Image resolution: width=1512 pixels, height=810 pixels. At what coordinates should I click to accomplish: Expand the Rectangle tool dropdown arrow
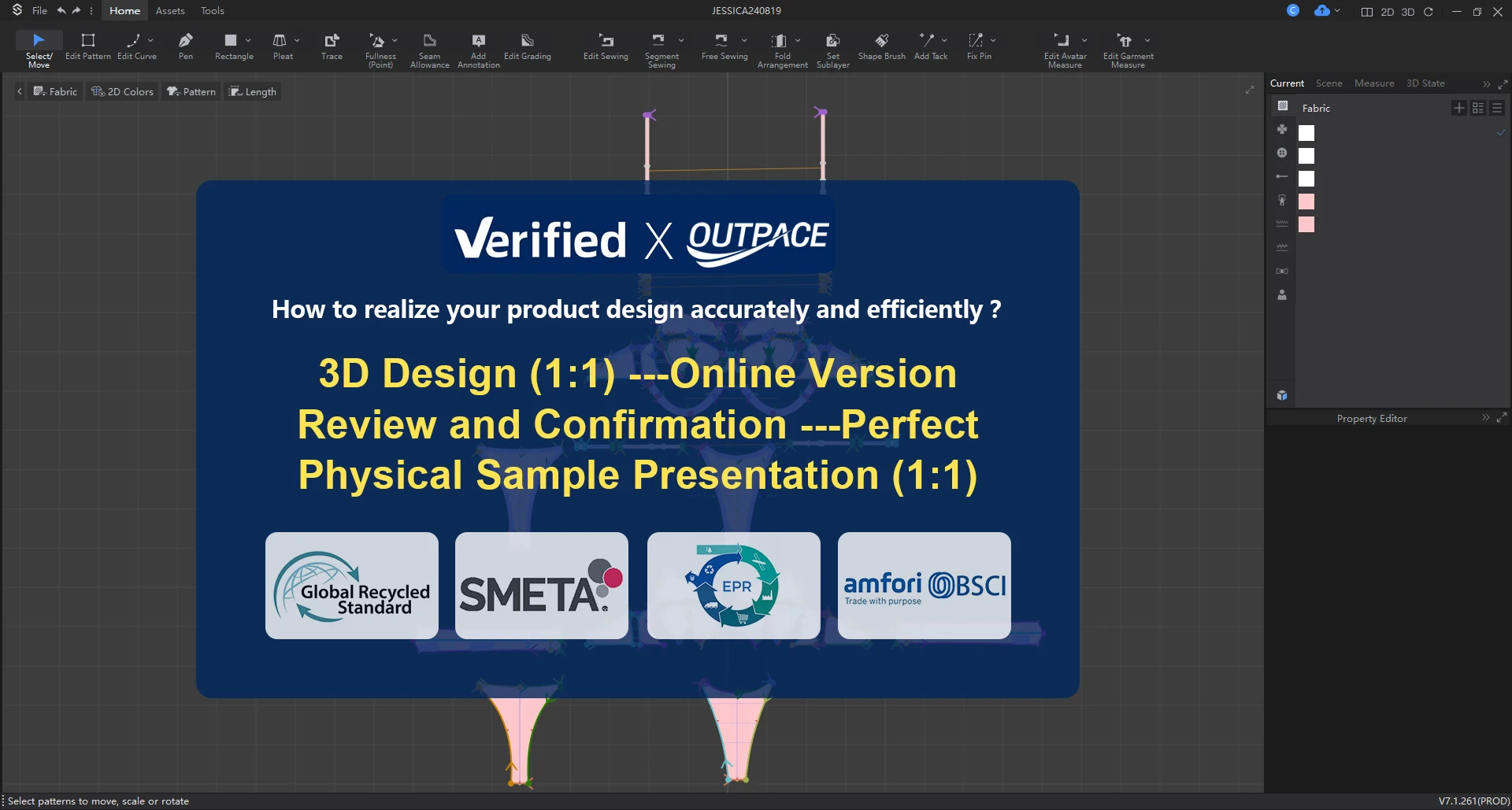[x=248, y=40]
